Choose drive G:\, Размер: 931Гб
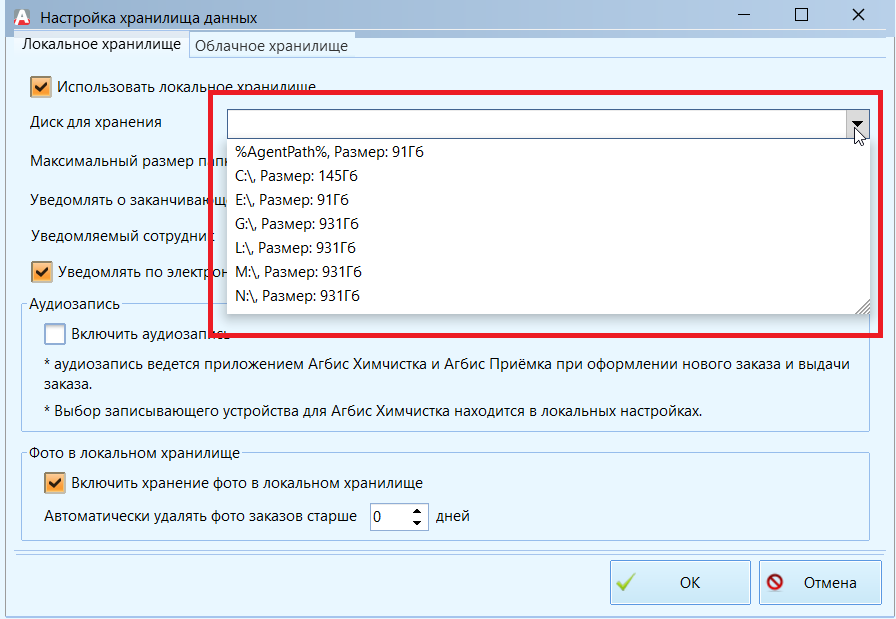Image resolution: width=896 pixels, height=619 pixels. click(x=548, y=224)
